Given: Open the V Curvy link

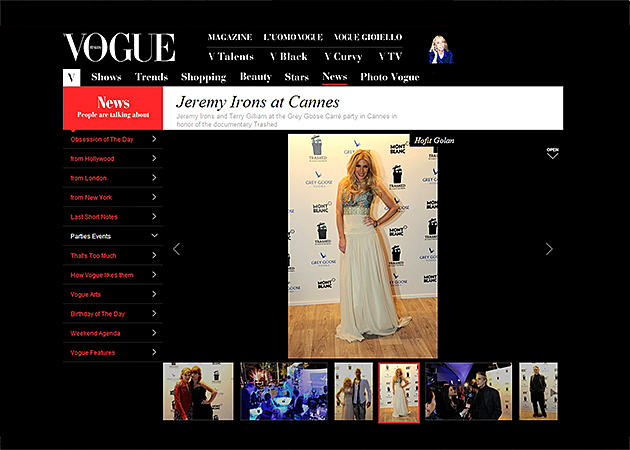Looking at the screenshot, I should (341, 57).
